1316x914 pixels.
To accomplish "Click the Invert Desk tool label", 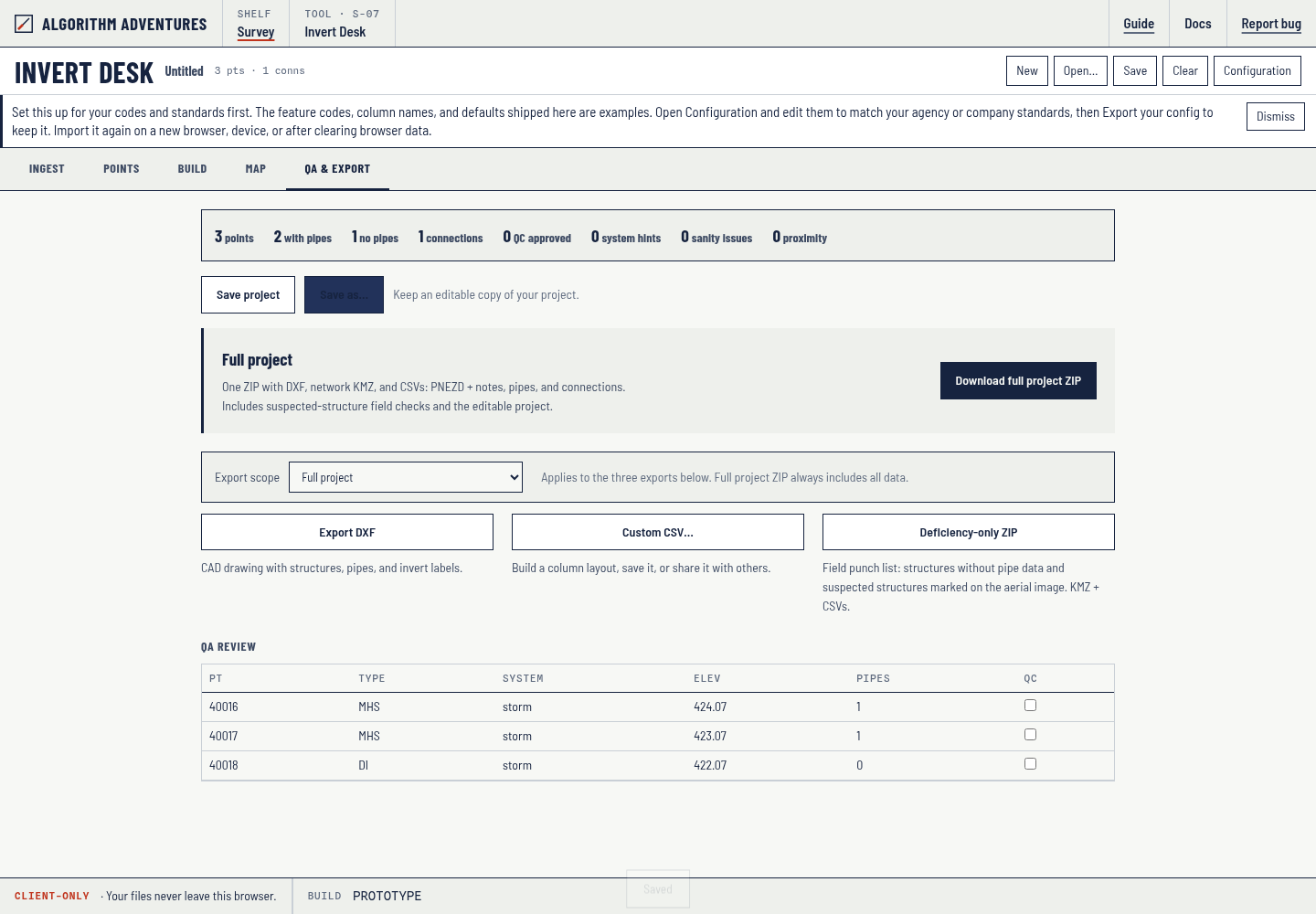I will pos(335,32).
